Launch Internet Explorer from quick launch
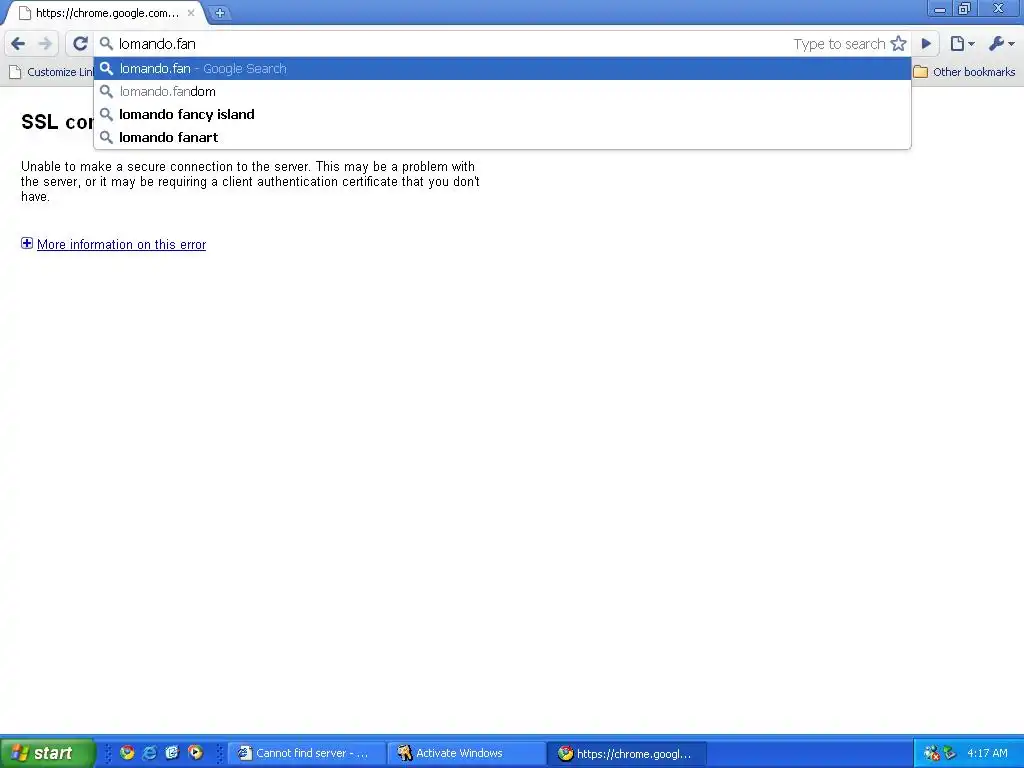Viewport: 1024px width, 768px height. 150,753
